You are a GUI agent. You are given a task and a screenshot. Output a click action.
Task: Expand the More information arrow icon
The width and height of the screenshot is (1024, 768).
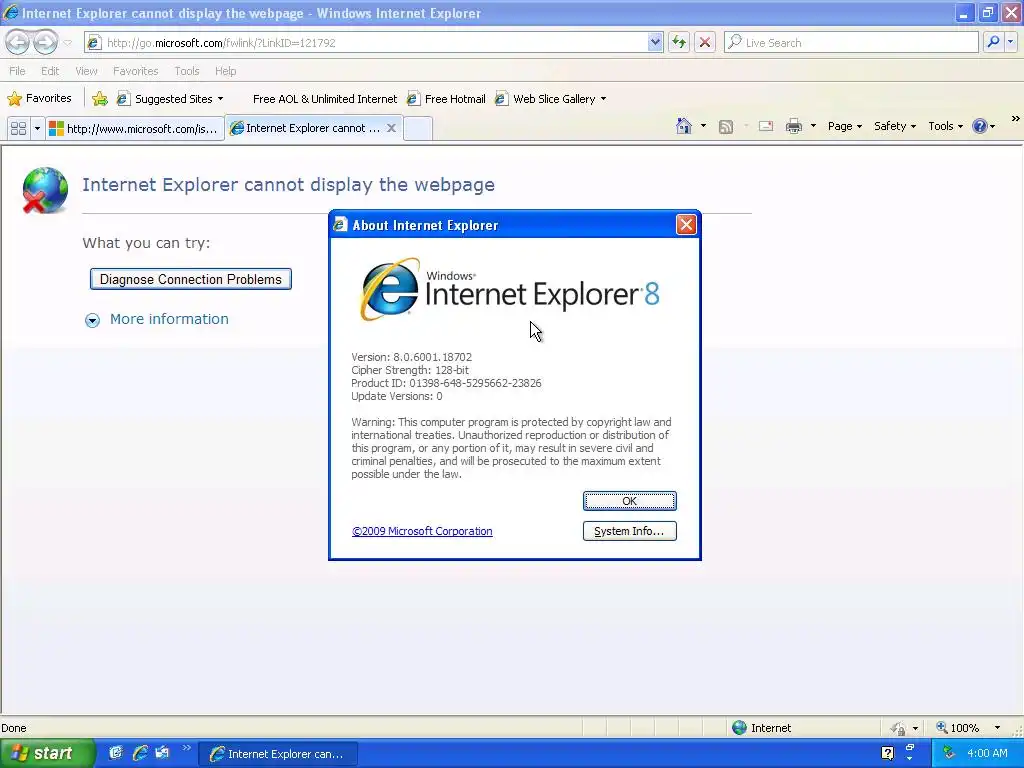92,320
